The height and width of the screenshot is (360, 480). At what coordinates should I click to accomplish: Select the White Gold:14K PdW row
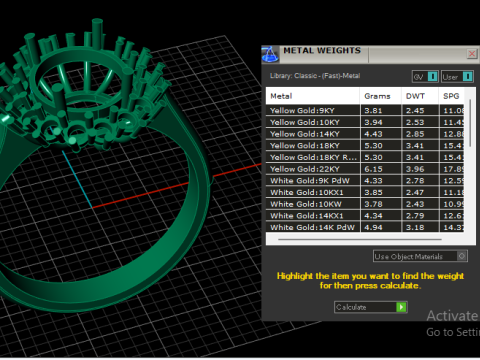[365, 227]
